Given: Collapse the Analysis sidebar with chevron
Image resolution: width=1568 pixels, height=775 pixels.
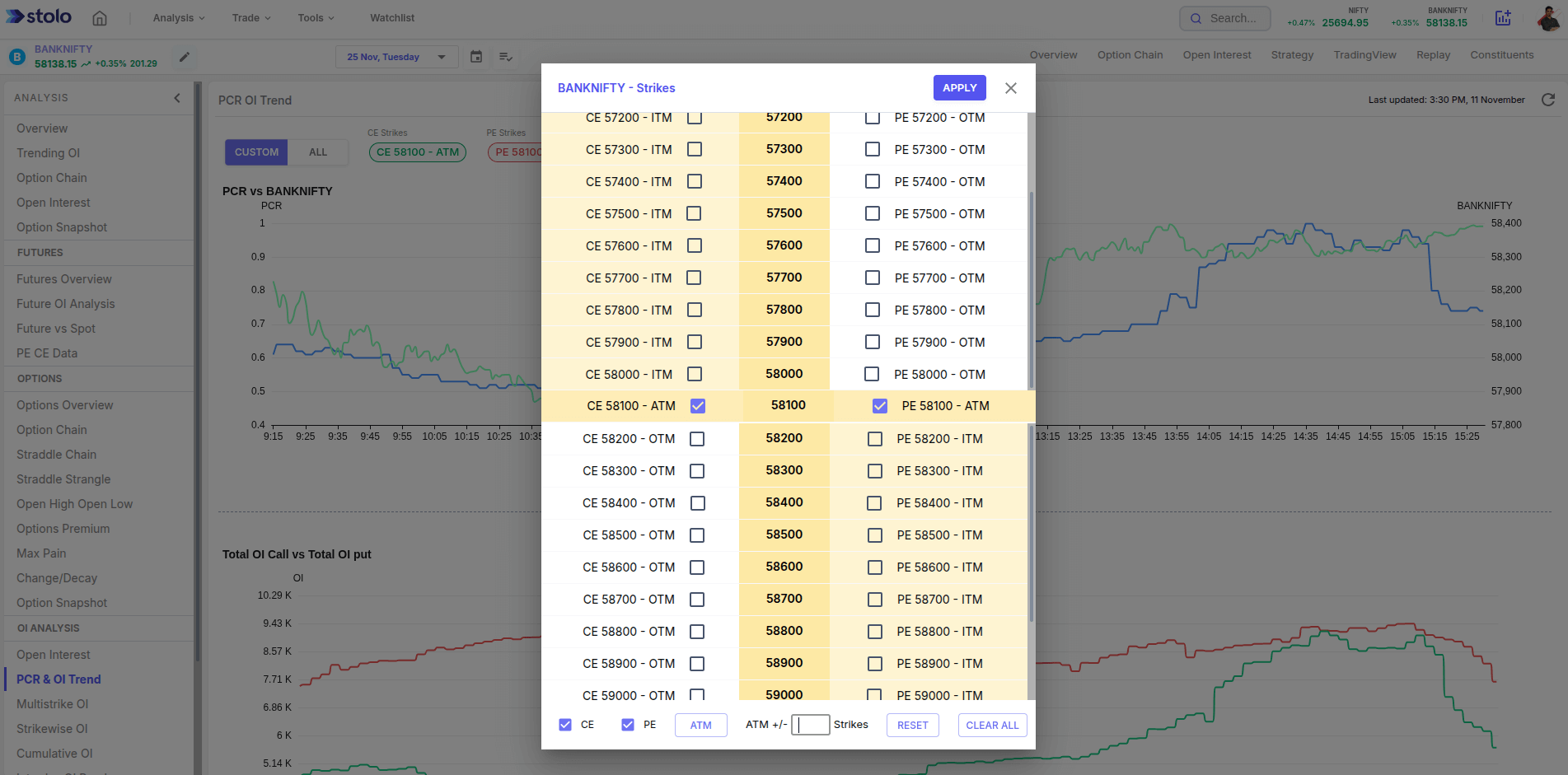Looking at the screenshot, I should pyautogui.click(x=177, y=98).
